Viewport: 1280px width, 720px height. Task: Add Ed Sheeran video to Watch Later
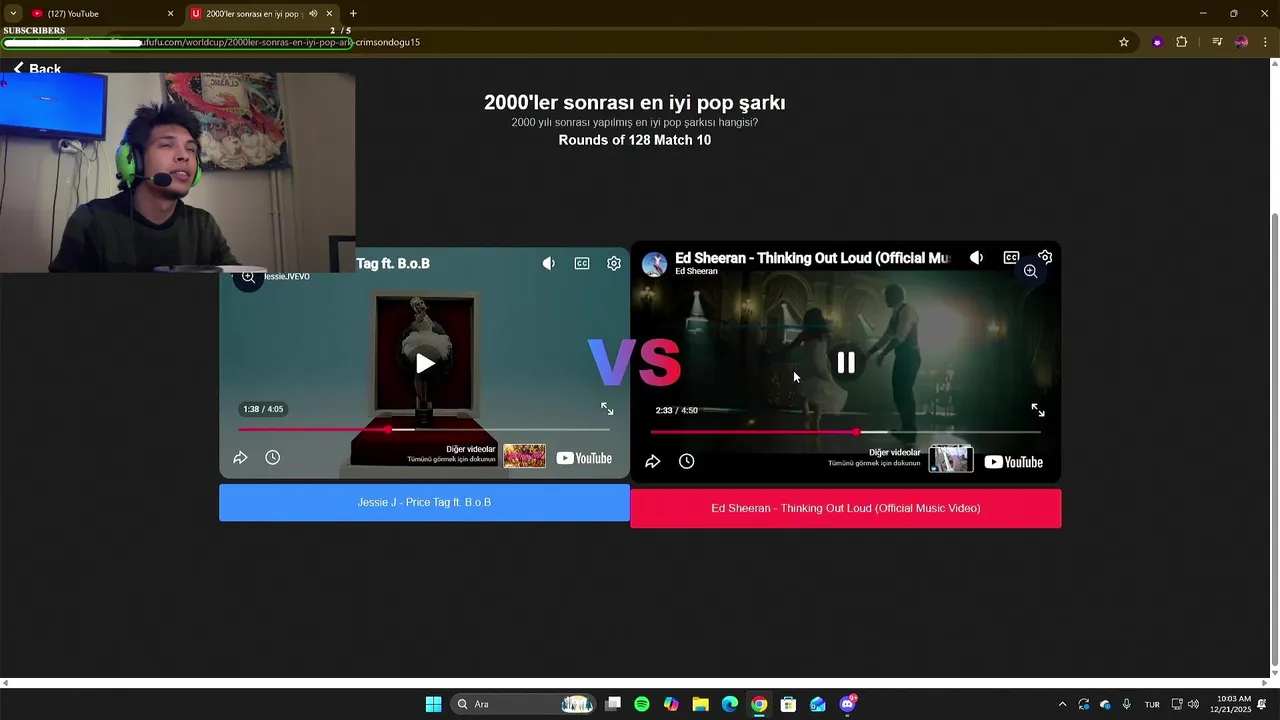point(686,461)
